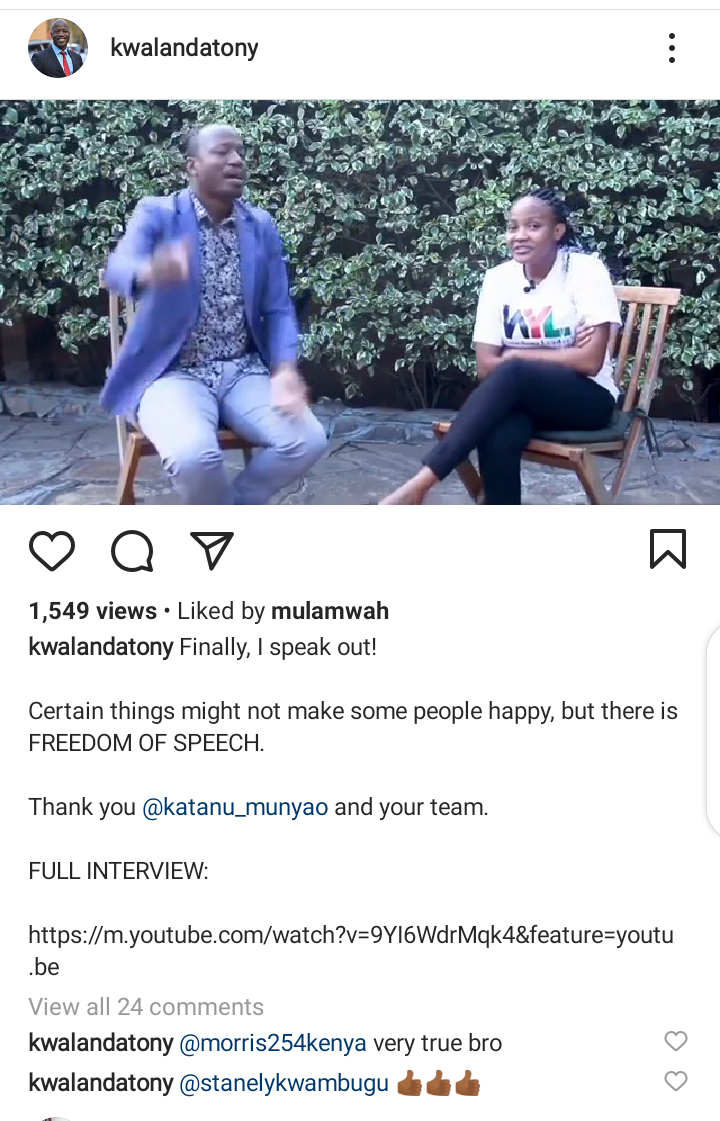Open the @morris254kenya mention
This screenshot has width=720, height=1121.
(x=272, y=1043)
